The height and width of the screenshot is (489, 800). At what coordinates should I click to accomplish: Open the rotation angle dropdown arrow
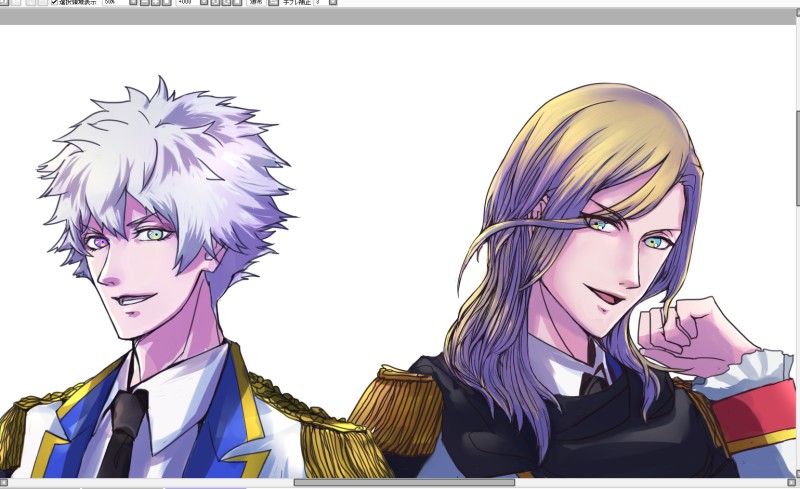tap(204, 2)
